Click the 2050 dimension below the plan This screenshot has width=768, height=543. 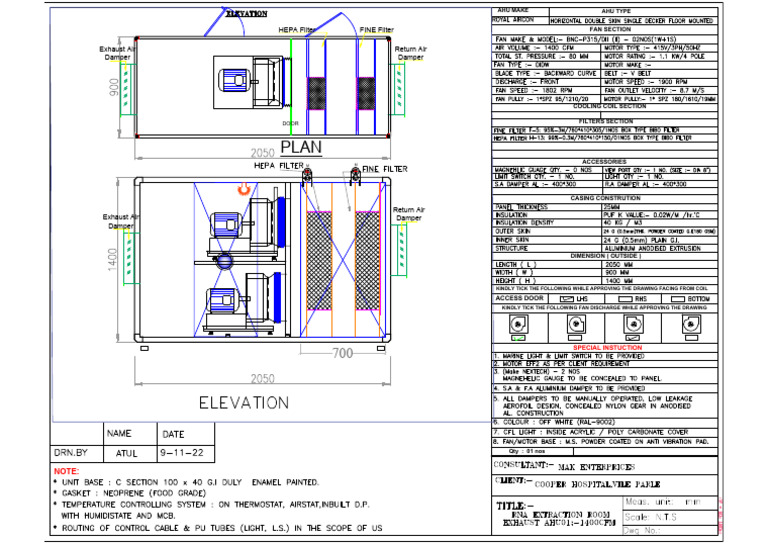(x=263, y=153)
